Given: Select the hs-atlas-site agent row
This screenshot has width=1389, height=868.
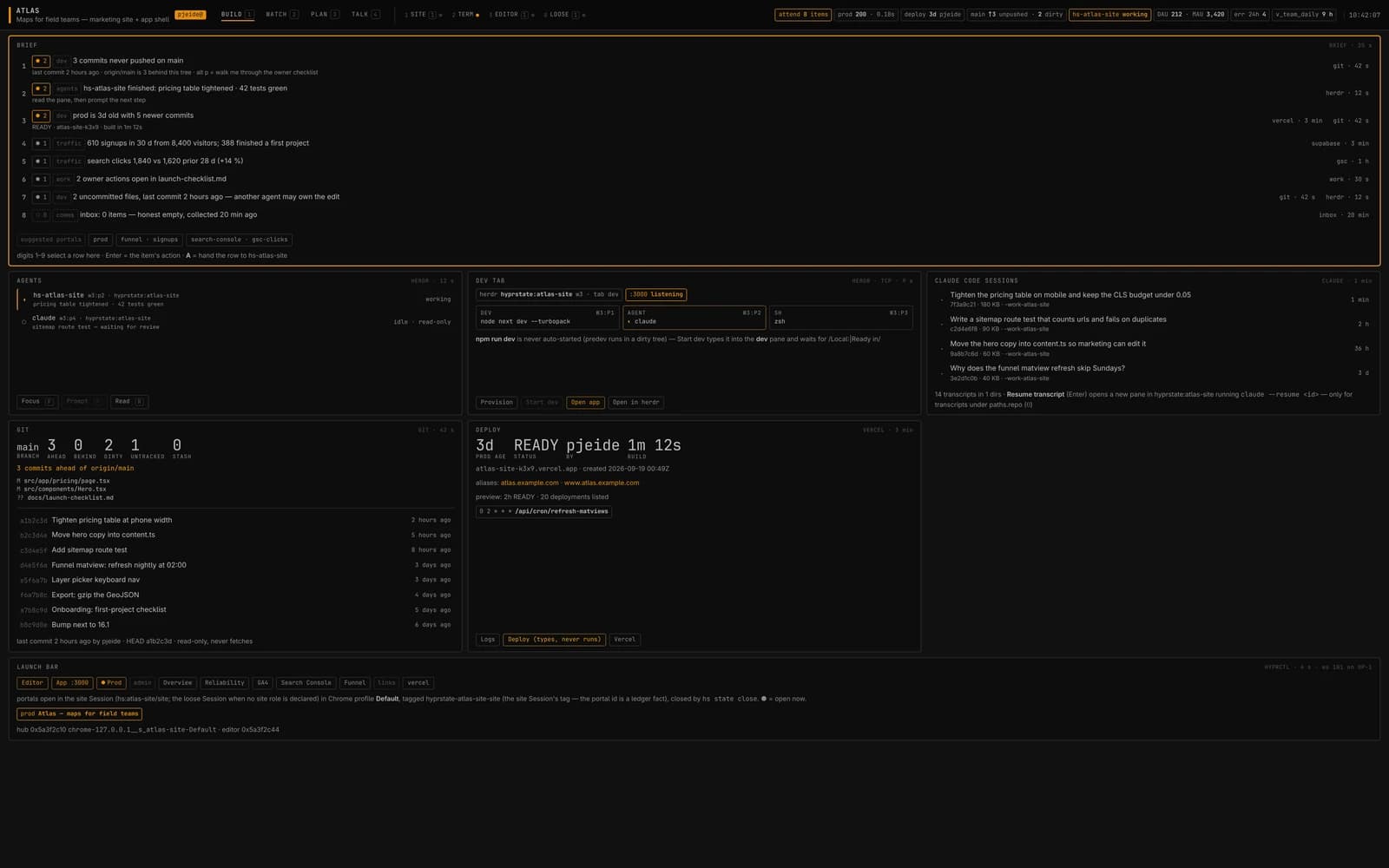Looking at the screenshot, I should pos(235,299).
